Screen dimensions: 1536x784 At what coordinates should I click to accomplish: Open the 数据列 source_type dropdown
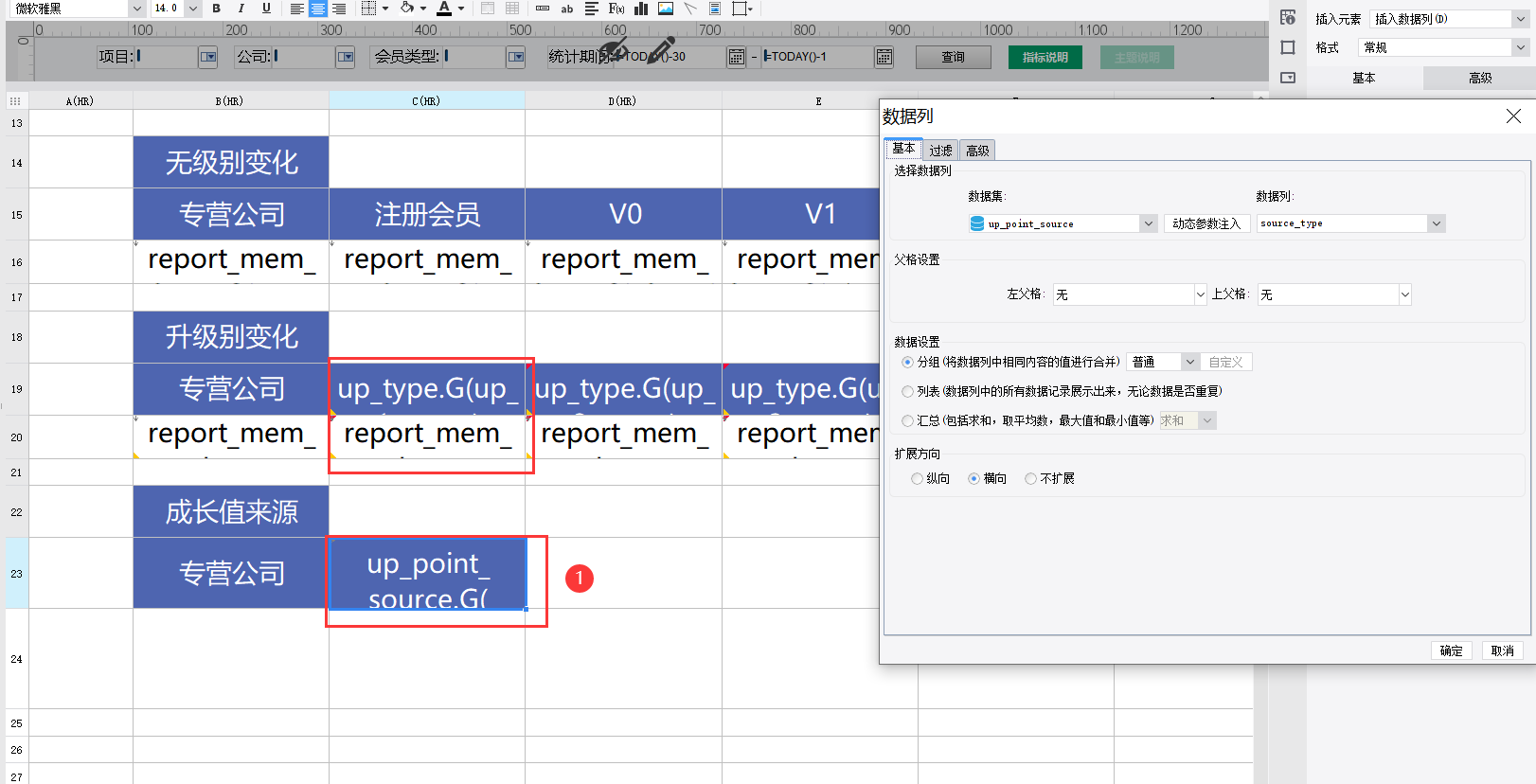pos(1437,223)
